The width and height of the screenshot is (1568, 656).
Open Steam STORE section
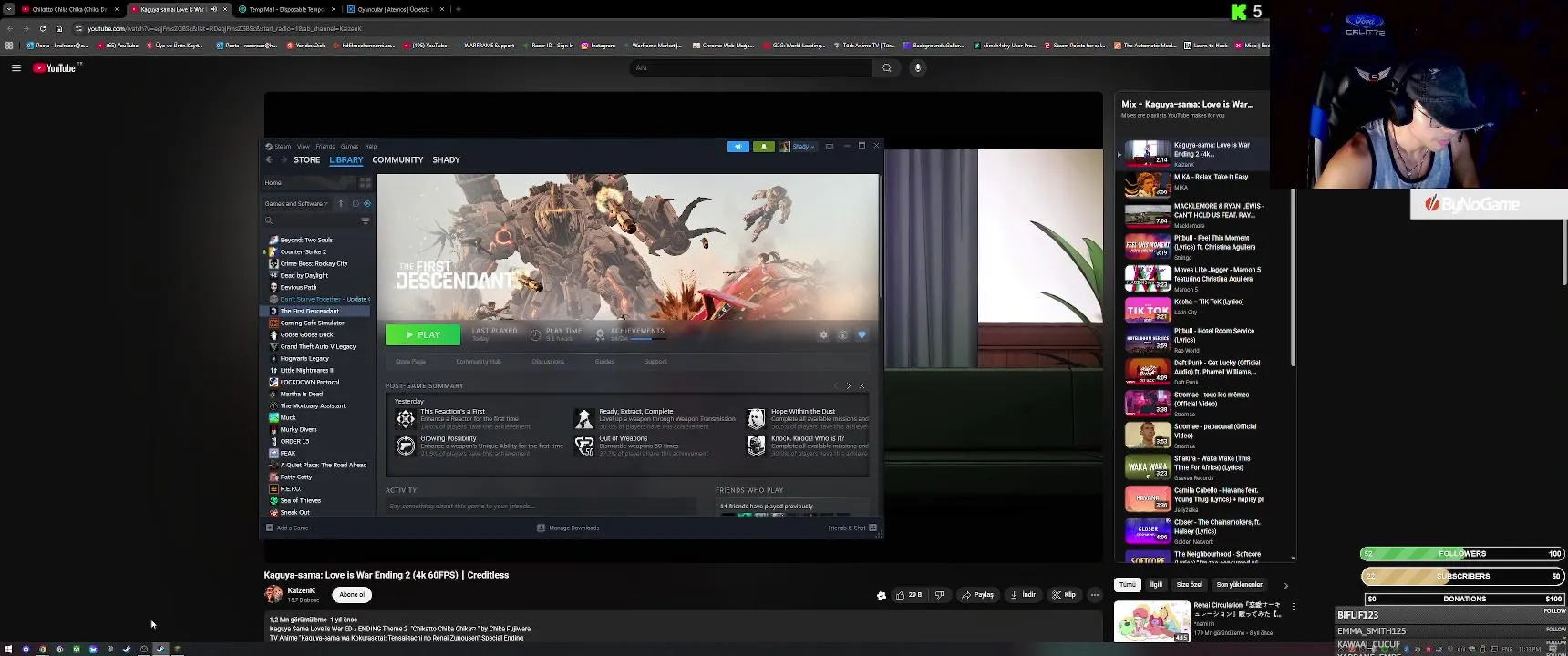[307, 159]
